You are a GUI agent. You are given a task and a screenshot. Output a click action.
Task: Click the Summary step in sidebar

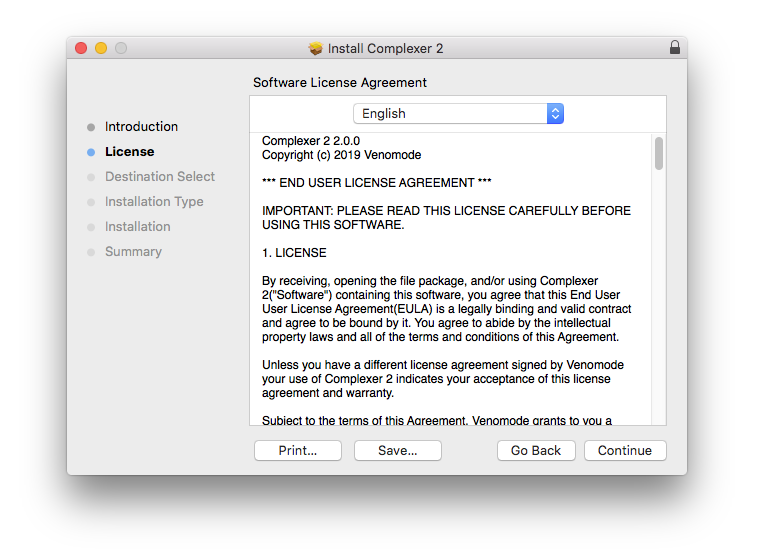[133, 252]
